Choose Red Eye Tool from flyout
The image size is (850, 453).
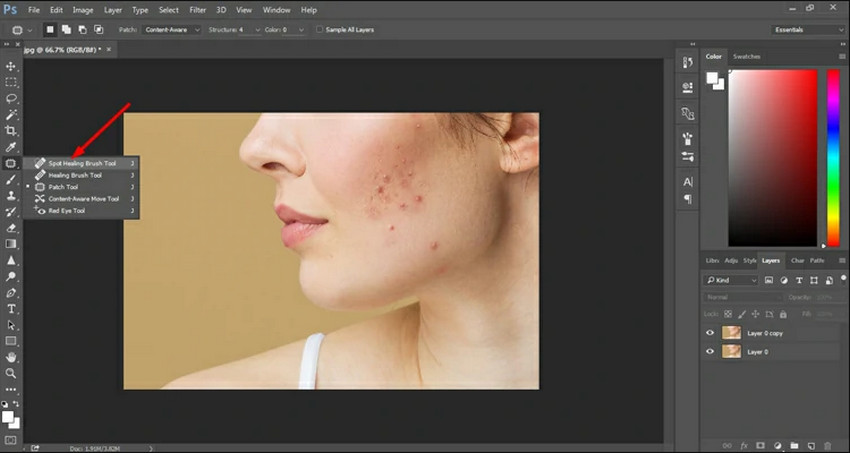click(x=81, y=211)
